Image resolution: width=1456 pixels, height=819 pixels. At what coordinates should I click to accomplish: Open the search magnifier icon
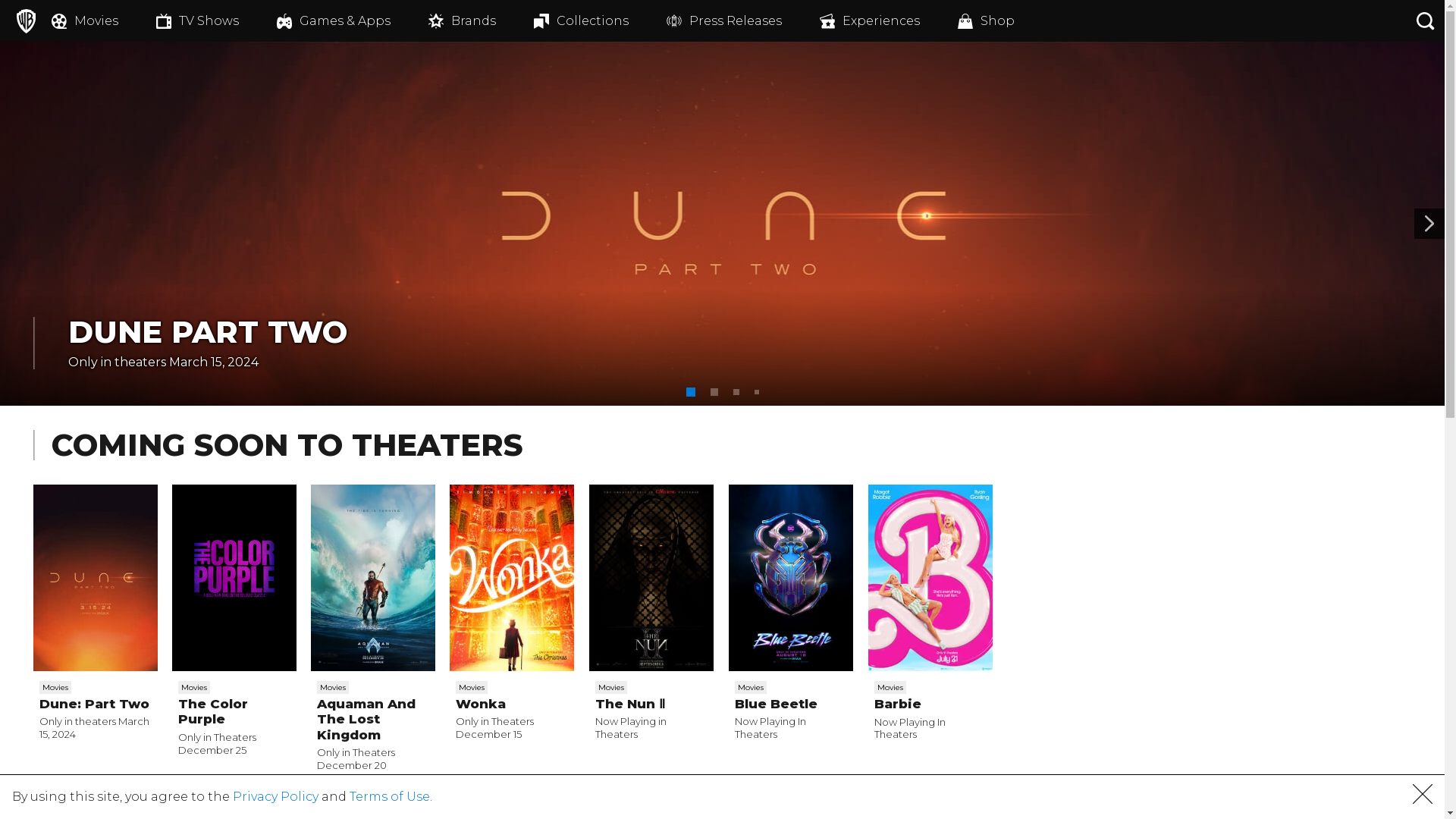(1425, 20)
